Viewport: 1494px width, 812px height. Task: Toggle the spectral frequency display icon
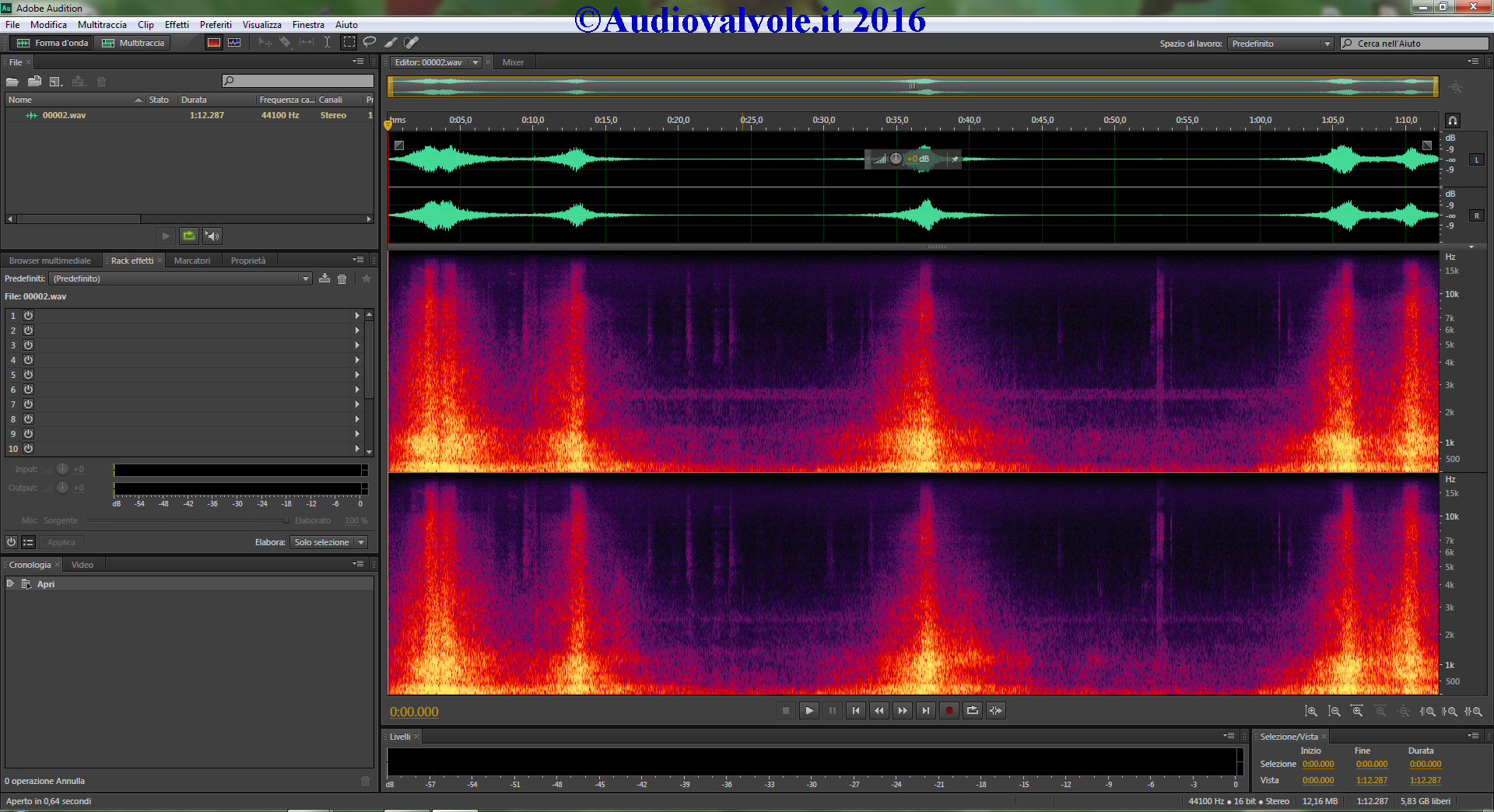tap(214, 43)
